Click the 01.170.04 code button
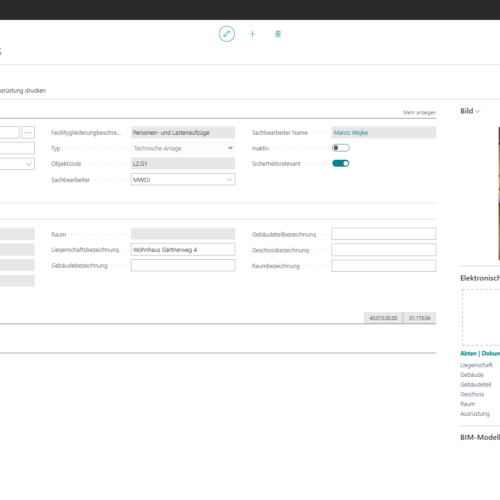The height and width of the screenshot is (500, 500). 420,318
